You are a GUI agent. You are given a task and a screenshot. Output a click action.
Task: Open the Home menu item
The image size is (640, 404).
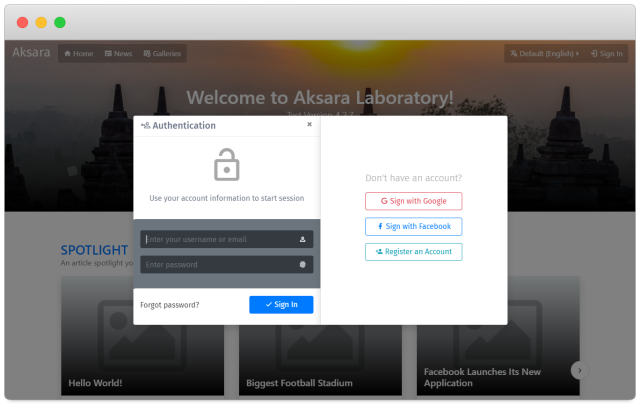click(x=78, y=53)
